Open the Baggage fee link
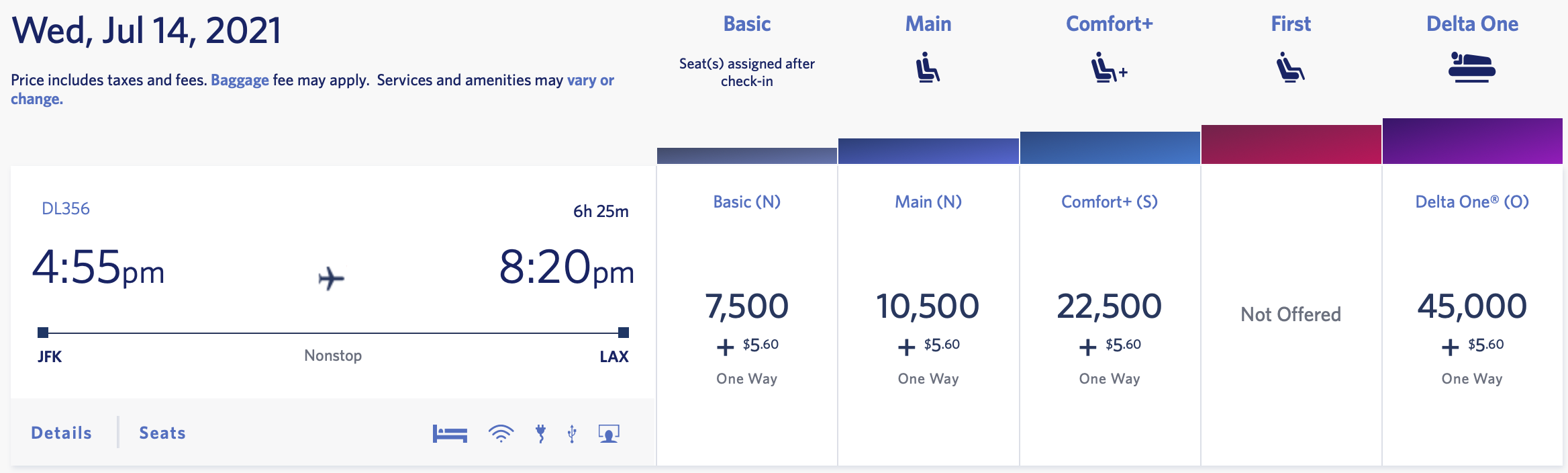Screen dimensions: 1568x473 tap(241, 80)
